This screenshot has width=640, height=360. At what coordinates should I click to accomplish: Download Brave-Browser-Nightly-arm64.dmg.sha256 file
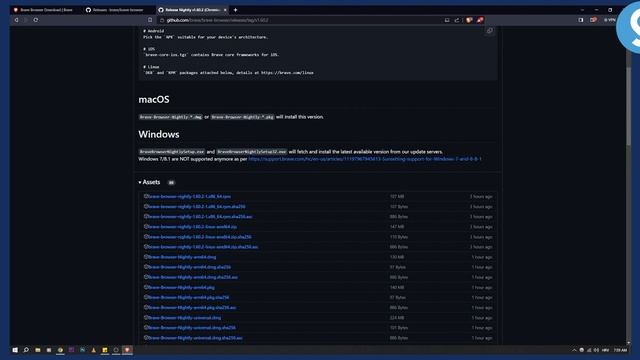[189, 267]
